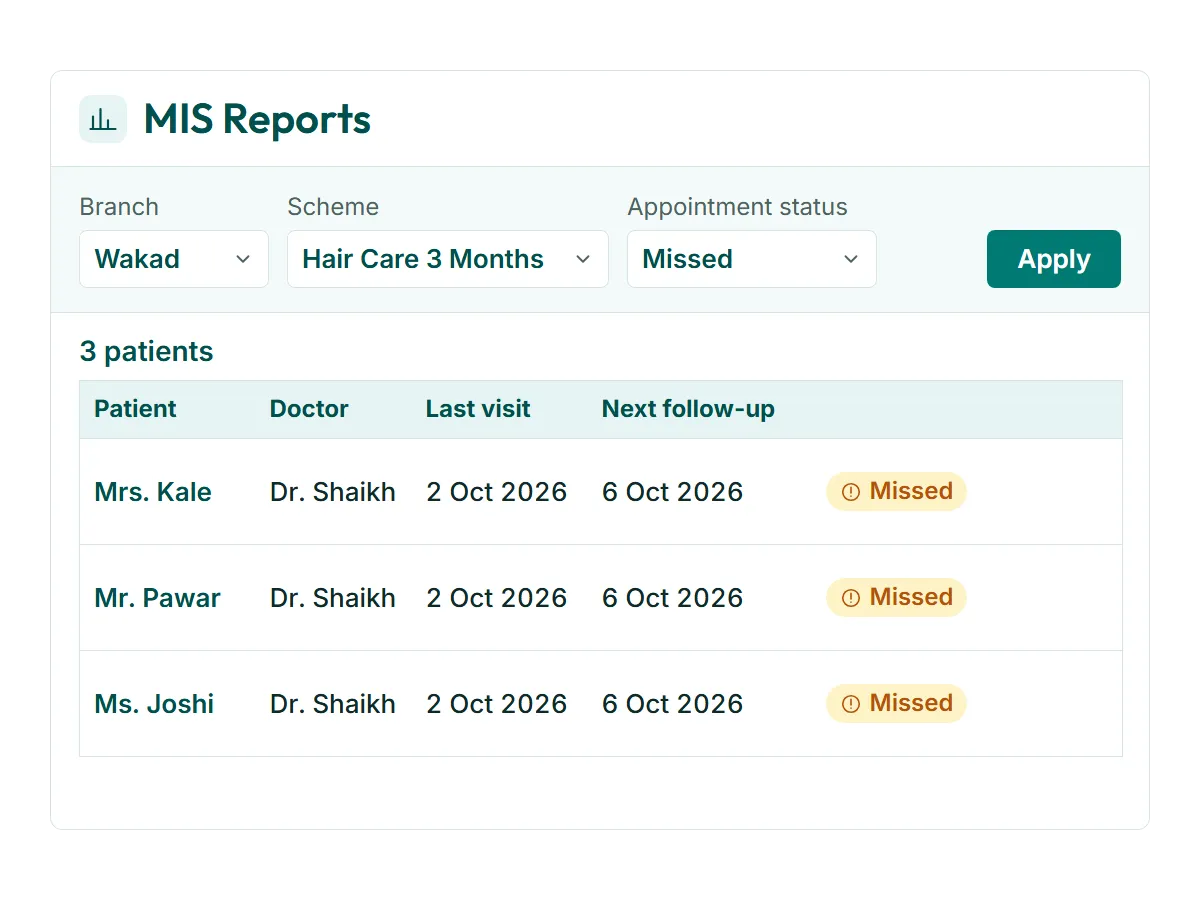The image size is (1200, 900).
Task: Click the Next follow-up column header
Action: coord(688,409)
